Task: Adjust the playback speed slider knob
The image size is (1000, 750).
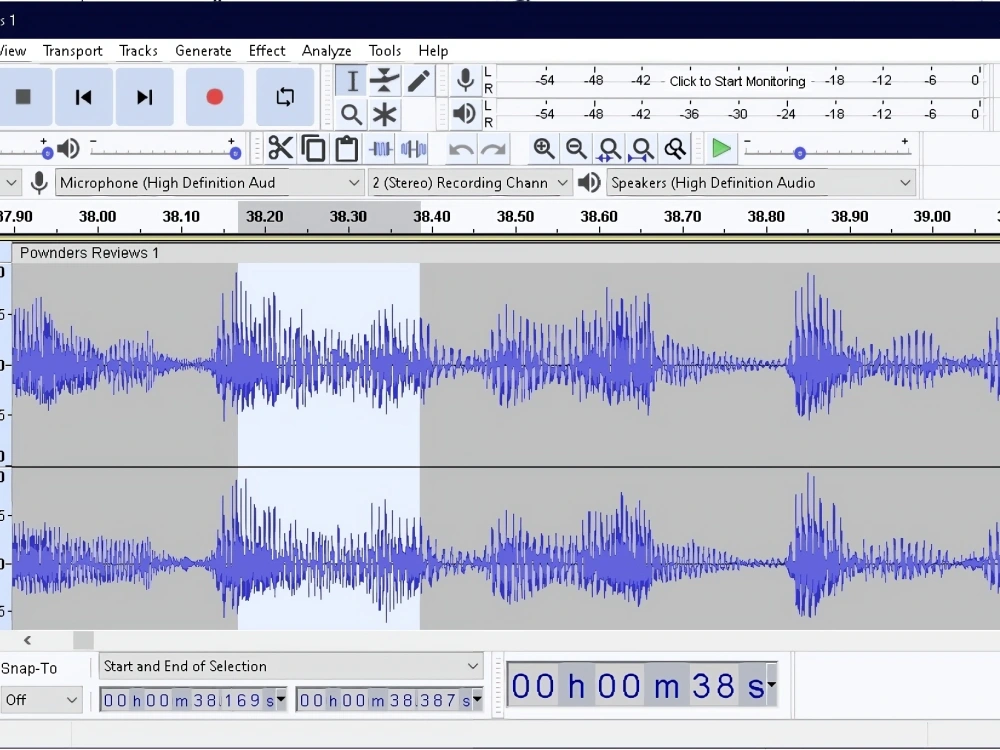Action: click(x=800, y=153)
